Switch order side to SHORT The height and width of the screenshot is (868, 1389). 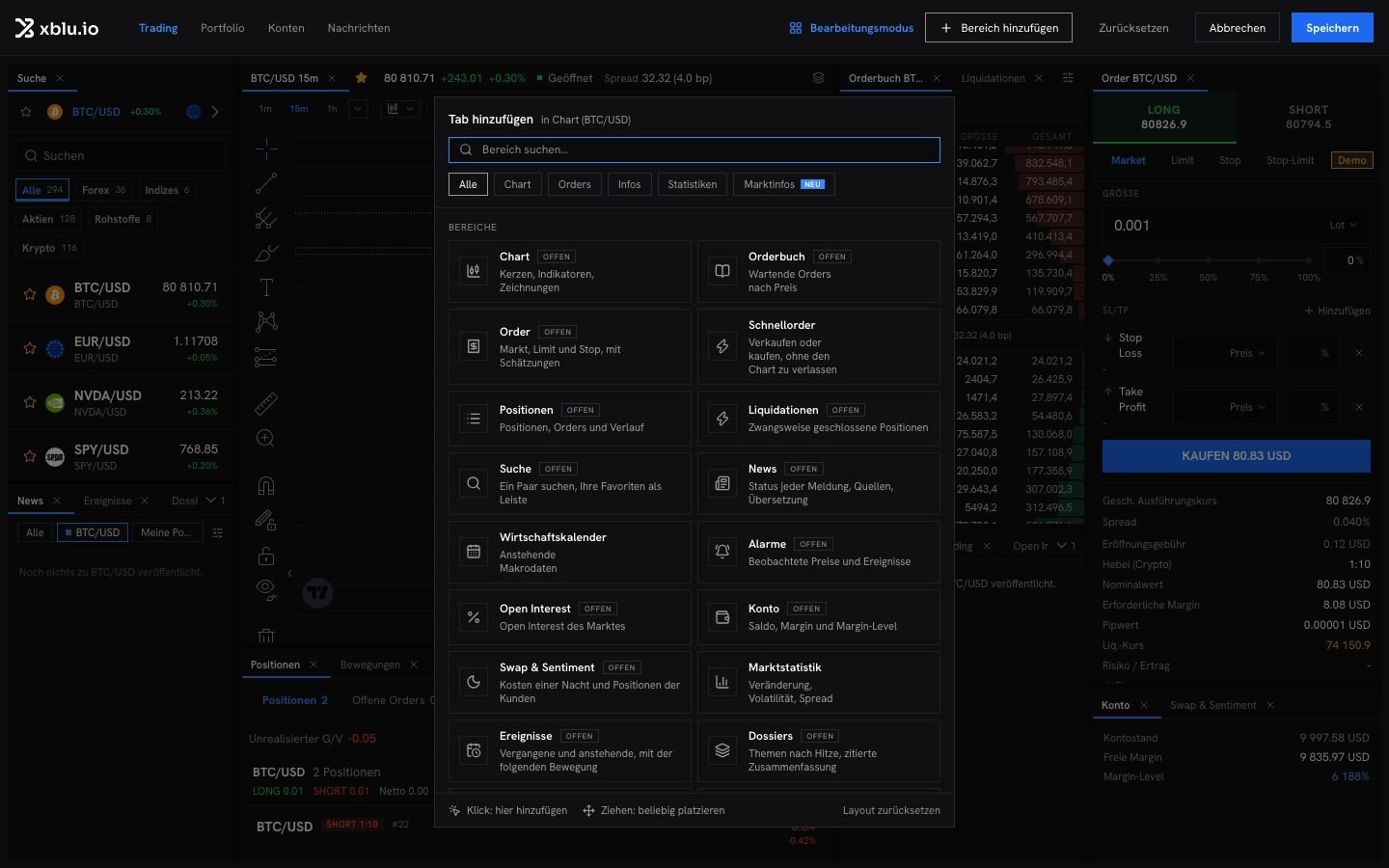[x=1308, y=117]
